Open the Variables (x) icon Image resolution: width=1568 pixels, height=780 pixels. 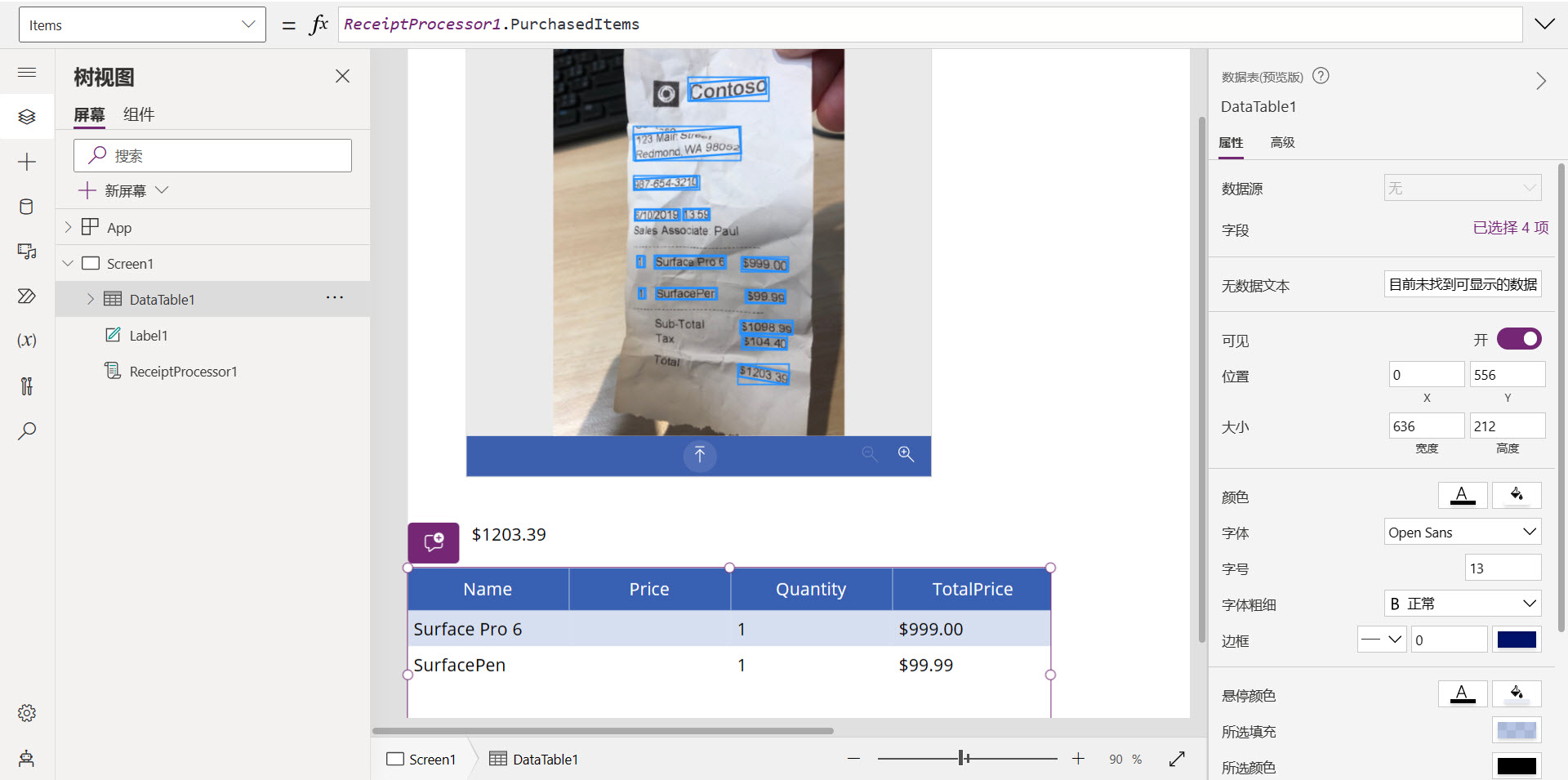click(27, 341)
